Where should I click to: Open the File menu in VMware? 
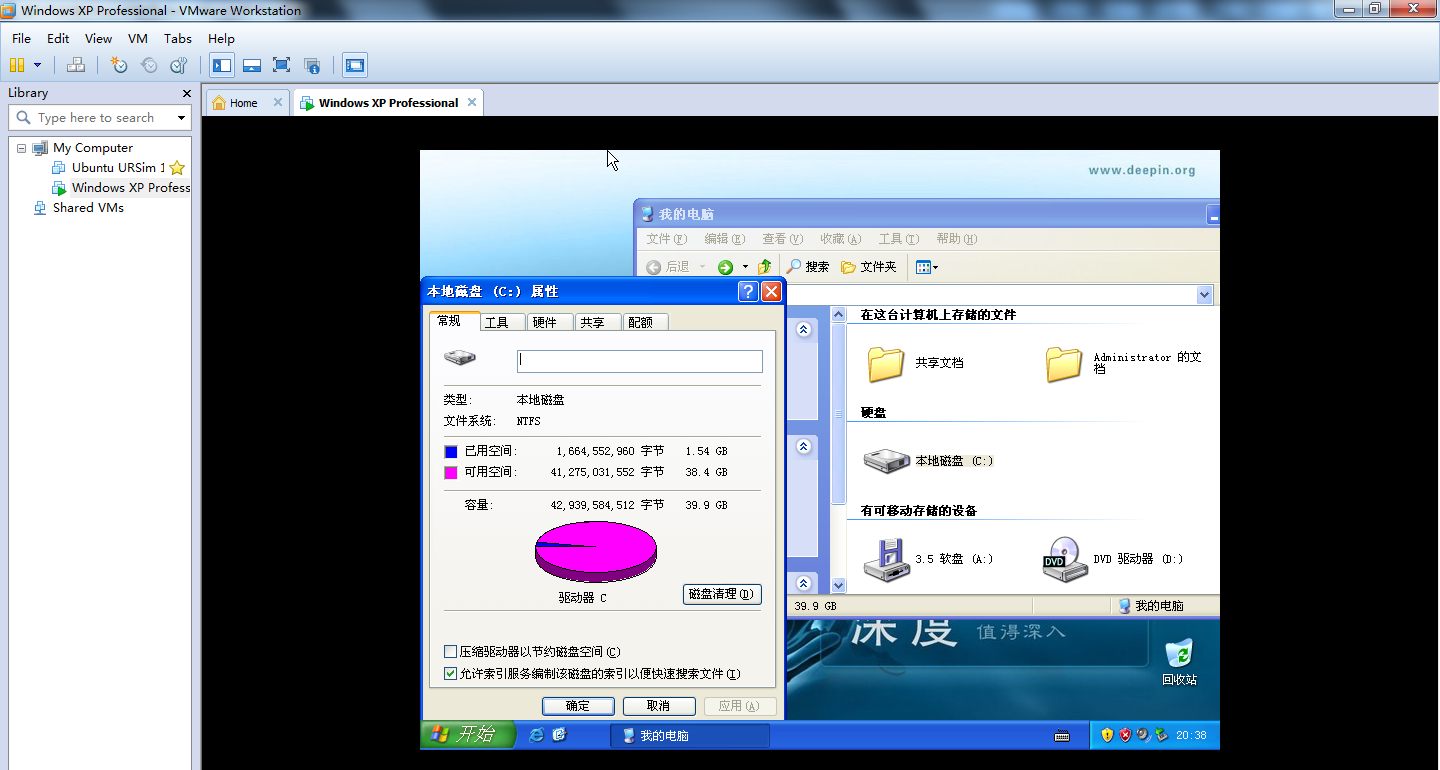click(x=21, y=38)
